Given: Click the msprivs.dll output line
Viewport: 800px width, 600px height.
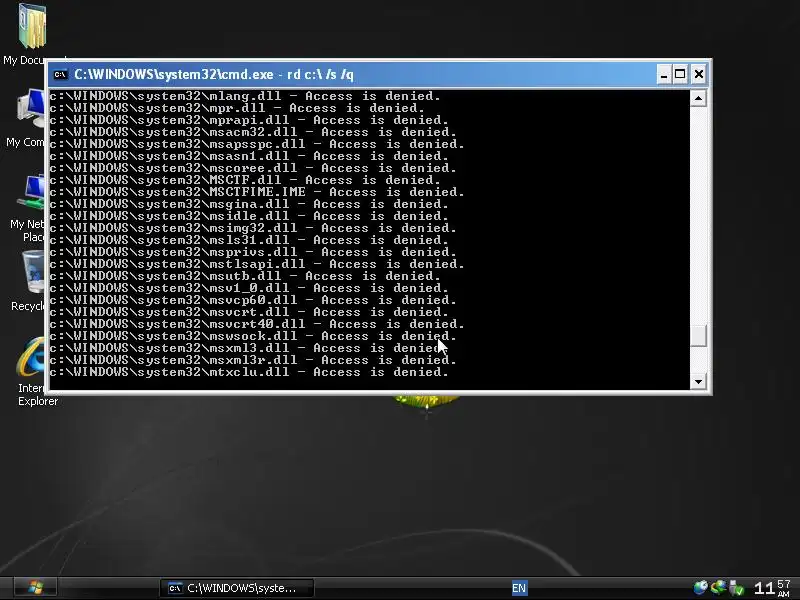Looking at the screenshot, I should pyautogui.click(x=253, y=252).
